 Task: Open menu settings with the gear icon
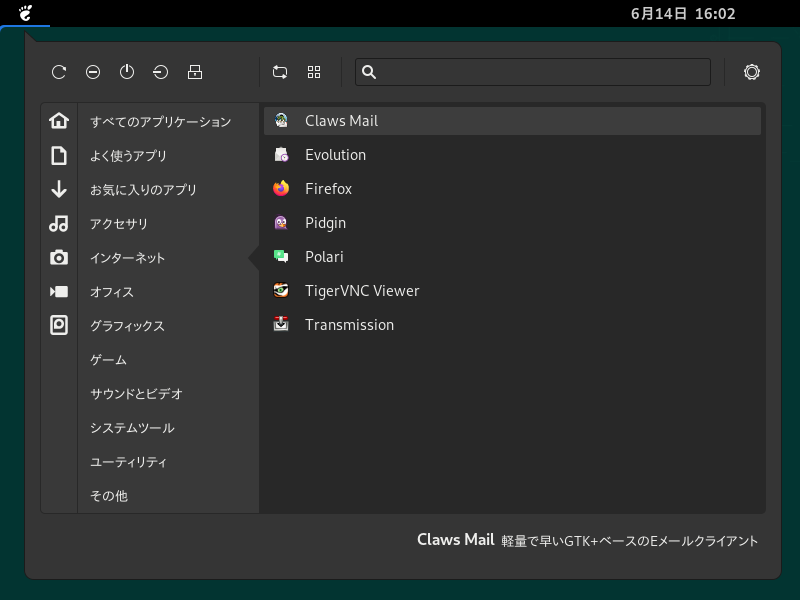click(752, 72)
